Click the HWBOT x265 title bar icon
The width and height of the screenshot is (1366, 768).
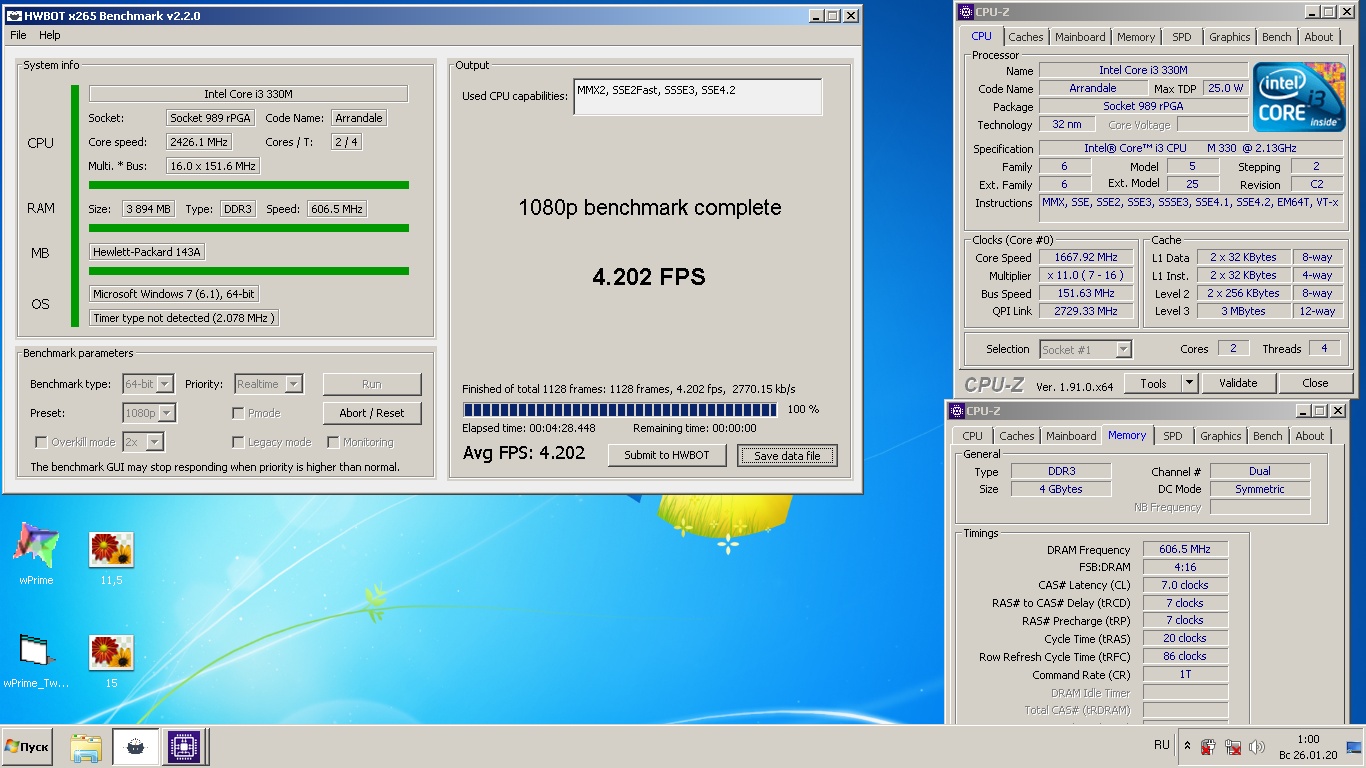[x=14, y=16]
